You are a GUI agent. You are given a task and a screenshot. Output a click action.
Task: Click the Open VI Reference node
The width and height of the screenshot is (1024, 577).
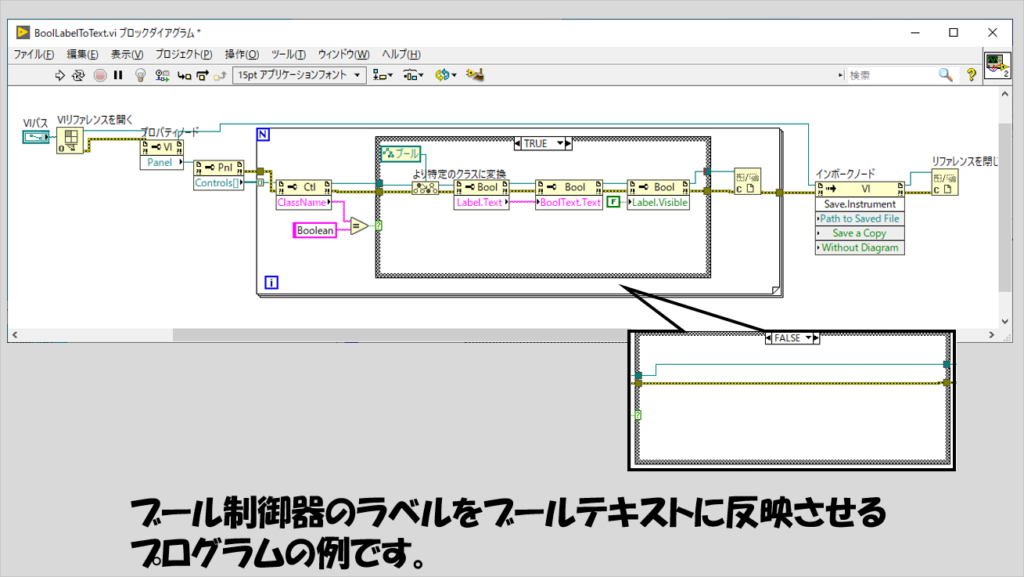(x=71, y=141)
